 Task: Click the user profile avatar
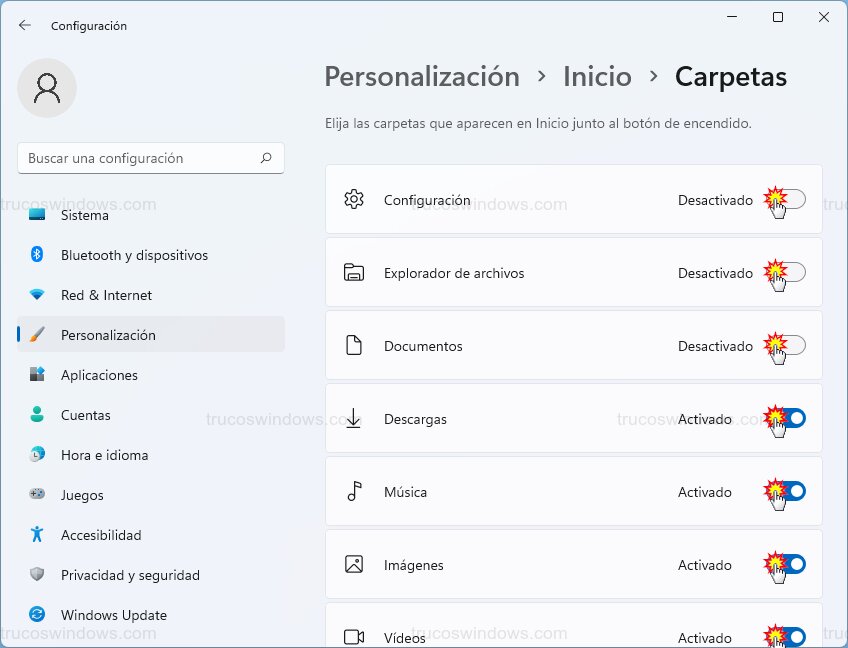(47, 88)
